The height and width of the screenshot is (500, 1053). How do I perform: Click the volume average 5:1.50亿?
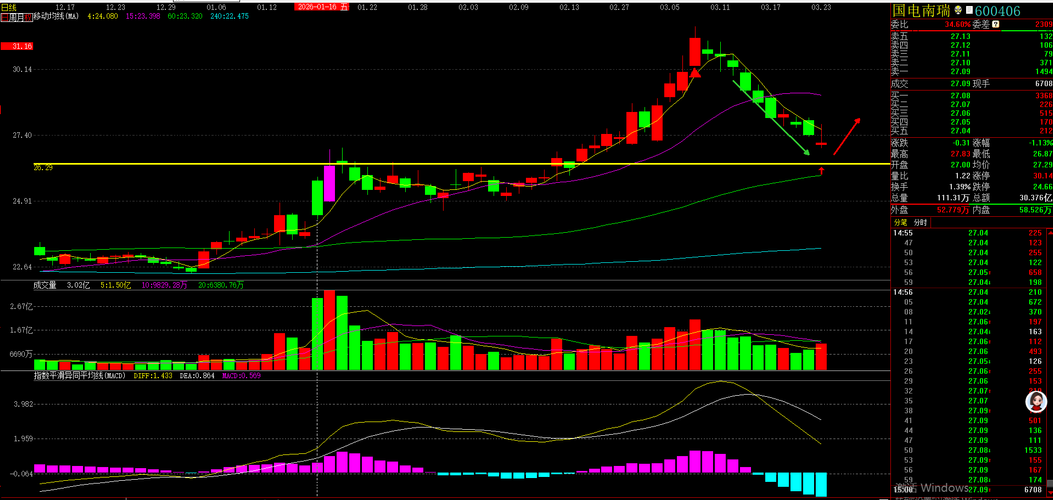pos(115,285)
